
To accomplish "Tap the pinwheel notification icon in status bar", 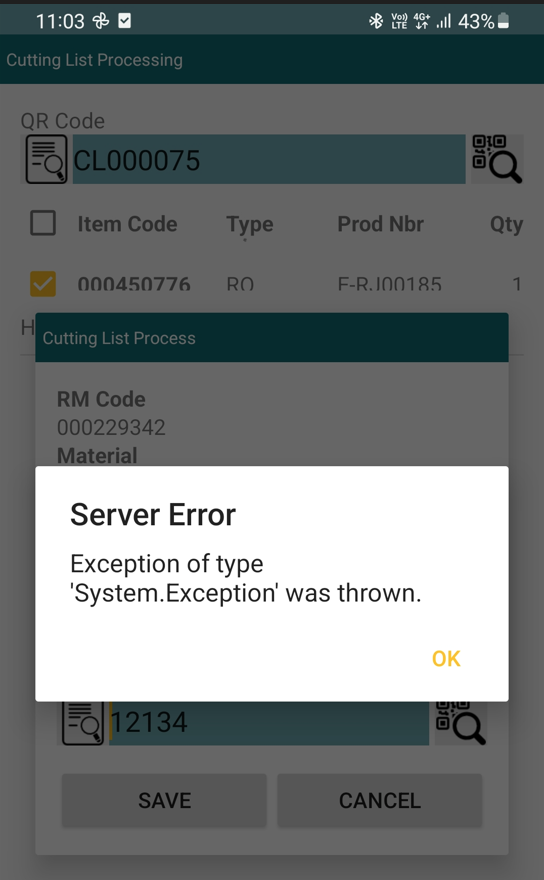I will (100, 21).
